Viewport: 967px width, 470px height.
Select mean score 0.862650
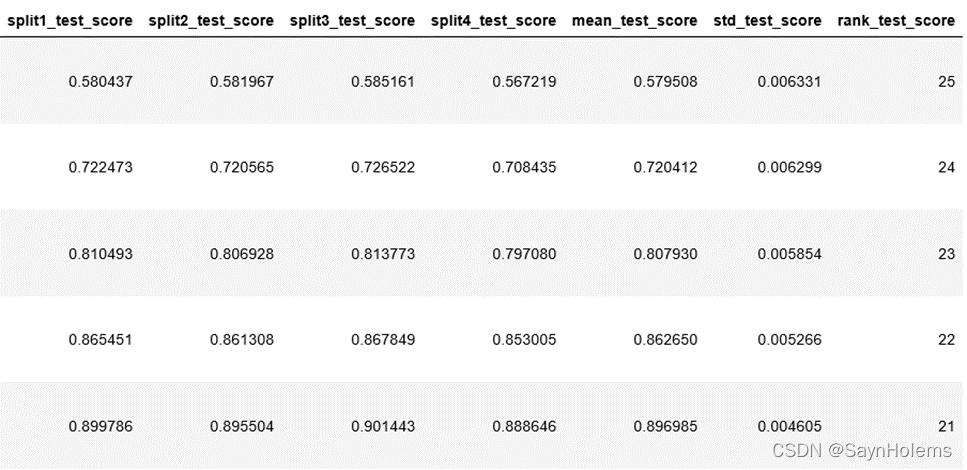pyautogui.click(x=665, y=340)
